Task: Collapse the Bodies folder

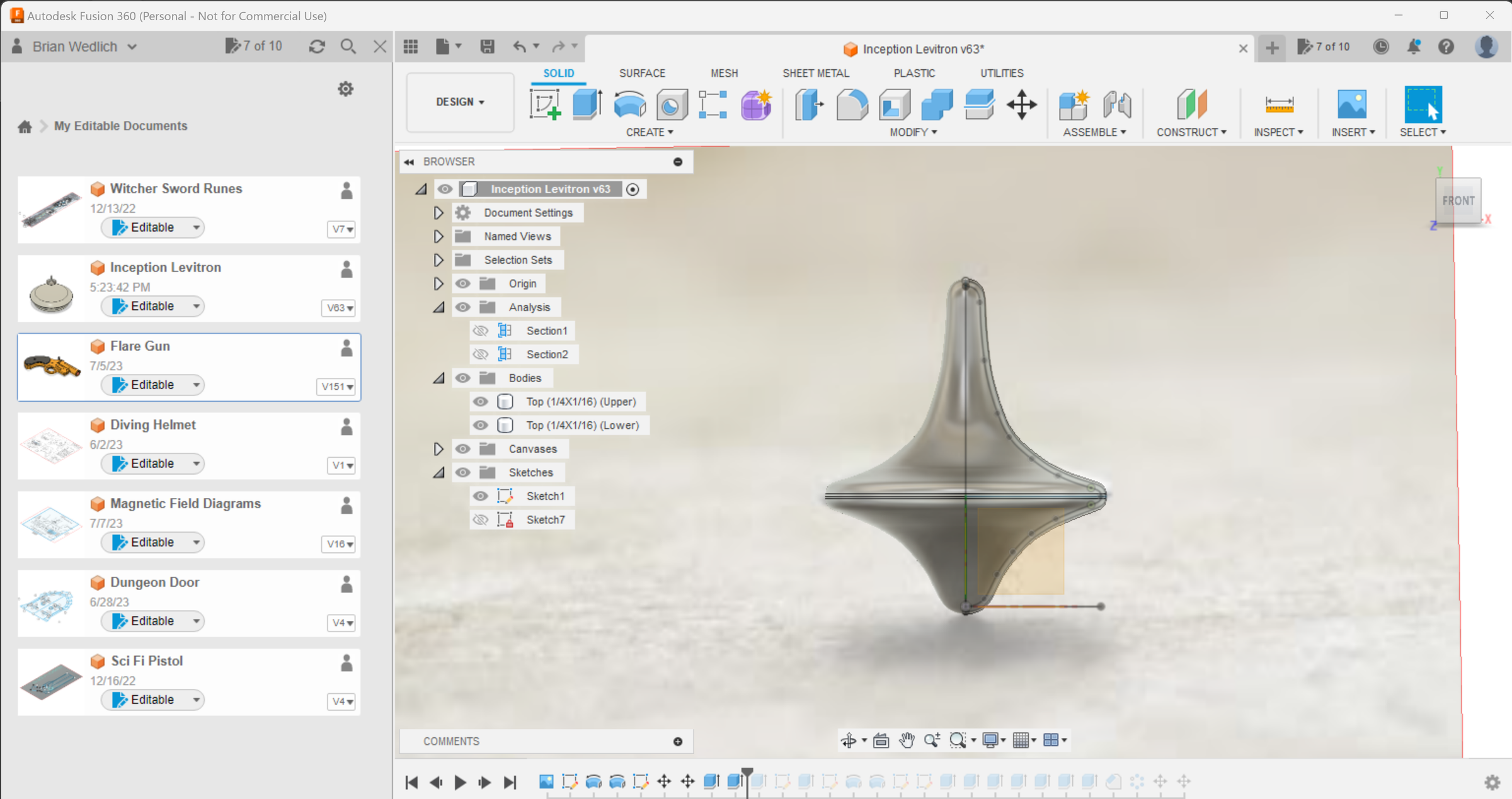Action: [438, 378]
